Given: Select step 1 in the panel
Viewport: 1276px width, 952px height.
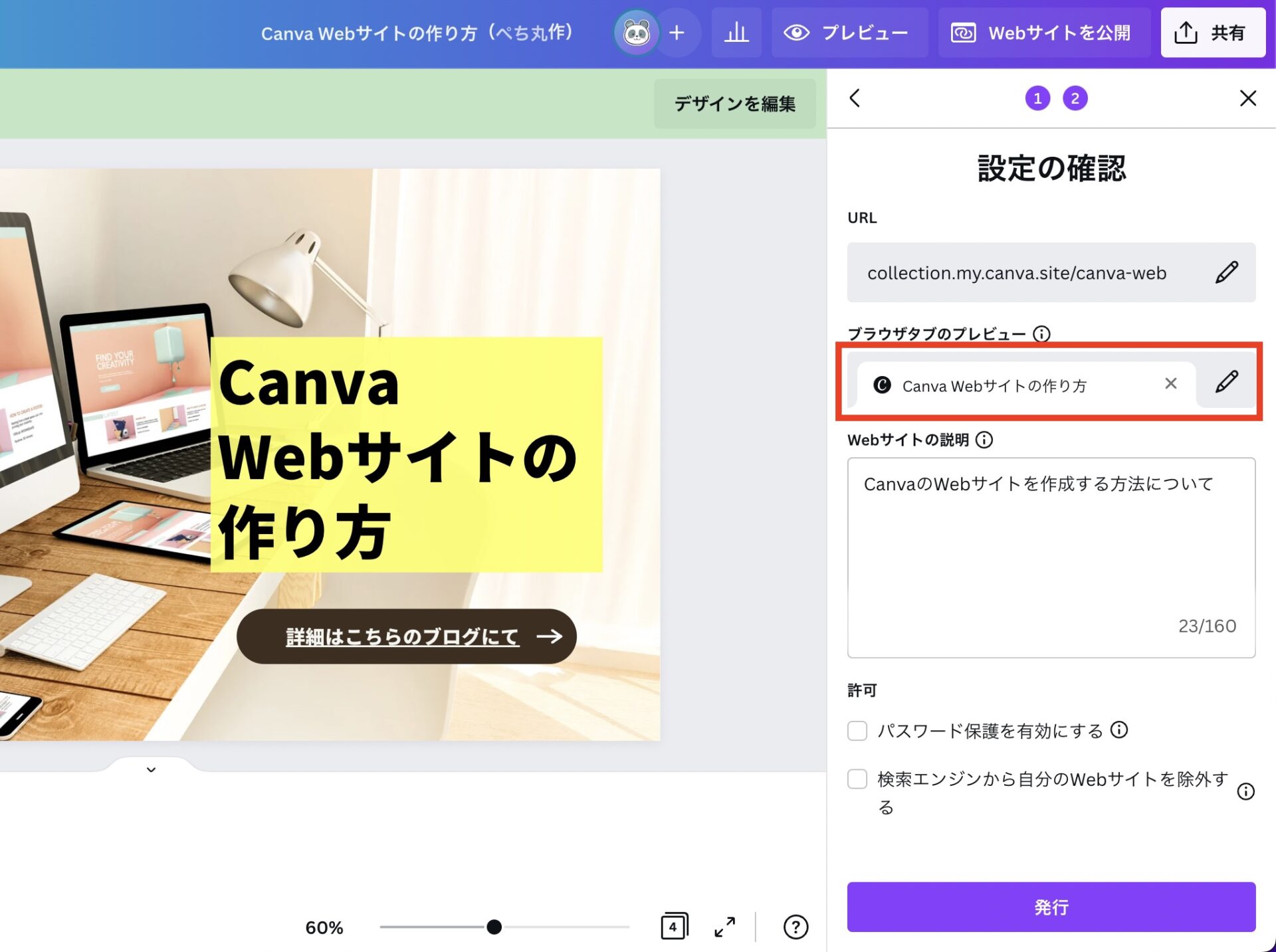Looking at the screenshot, I should 1037,98.
